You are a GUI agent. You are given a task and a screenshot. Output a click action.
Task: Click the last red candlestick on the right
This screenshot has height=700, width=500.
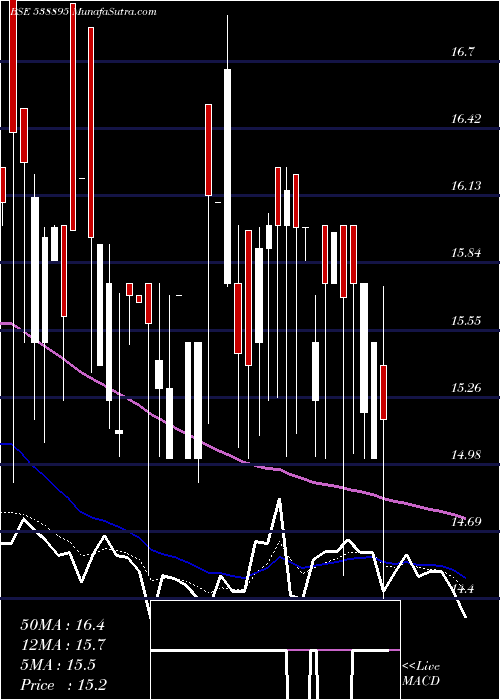pos(383,392)
